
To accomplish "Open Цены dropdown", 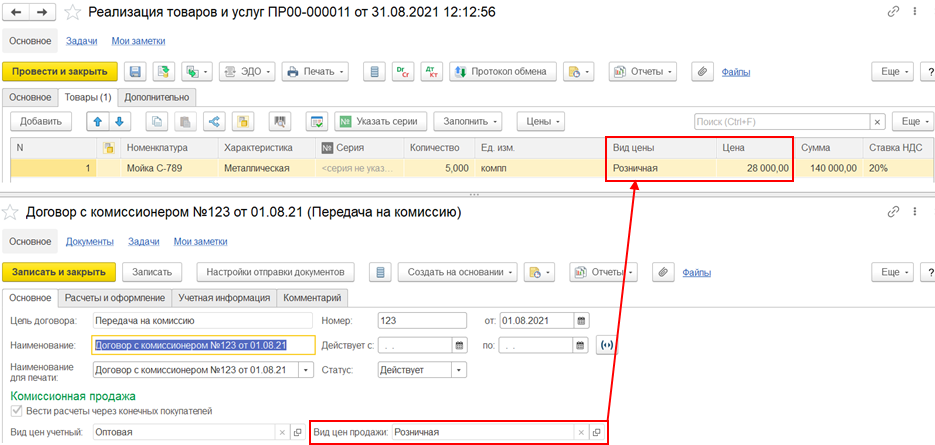I will click(x=540, y=121).
